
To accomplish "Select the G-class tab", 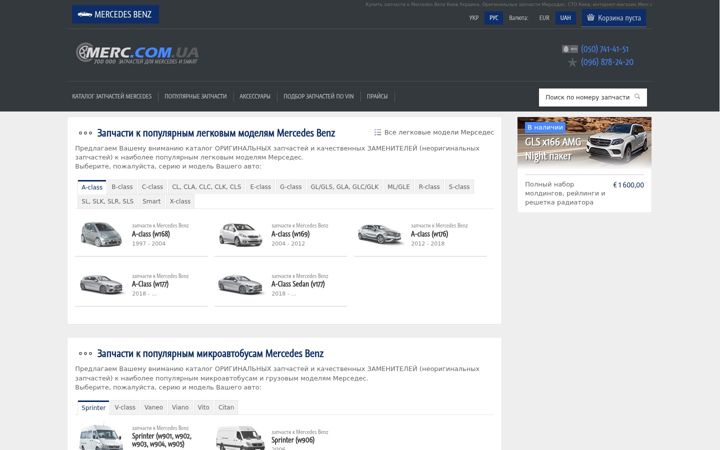I will tap(291, 187).
